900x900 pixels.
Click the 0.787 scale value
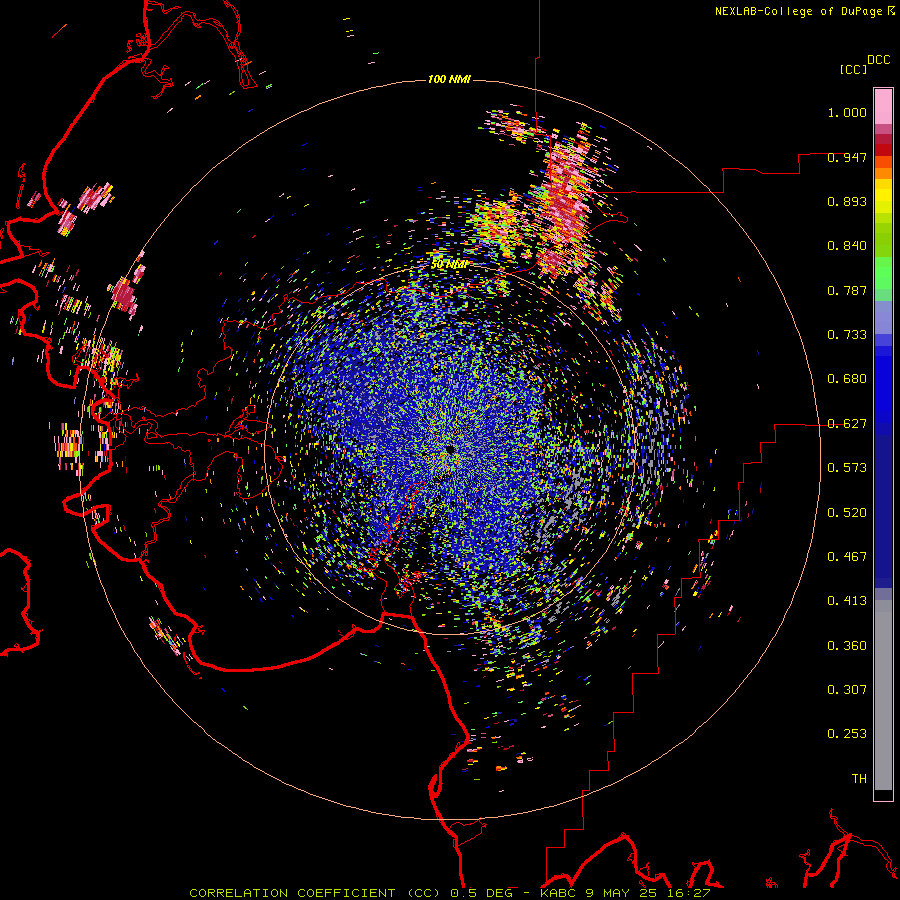click(x=847, y=290)
